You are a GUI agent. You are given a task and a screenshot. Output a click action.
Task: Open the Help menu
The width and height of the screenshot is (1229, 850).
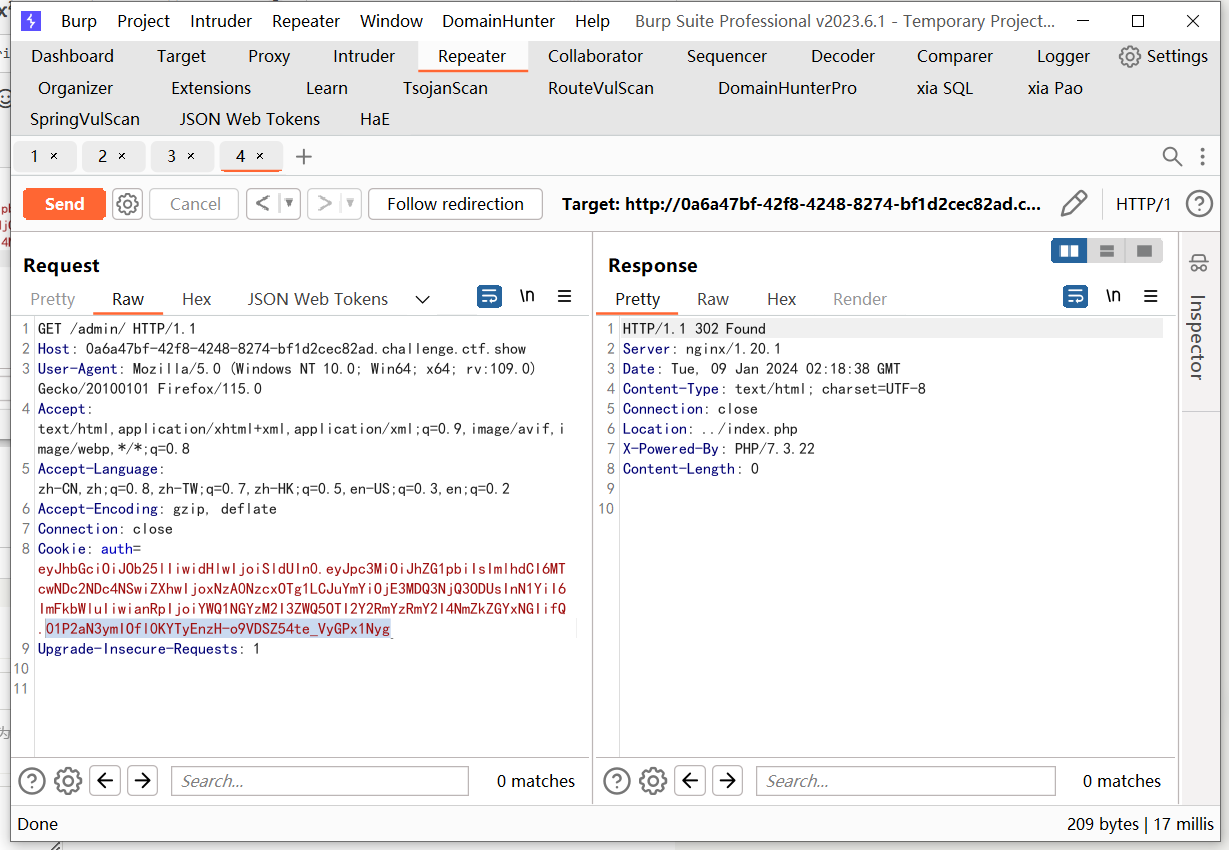pos(592,21)
